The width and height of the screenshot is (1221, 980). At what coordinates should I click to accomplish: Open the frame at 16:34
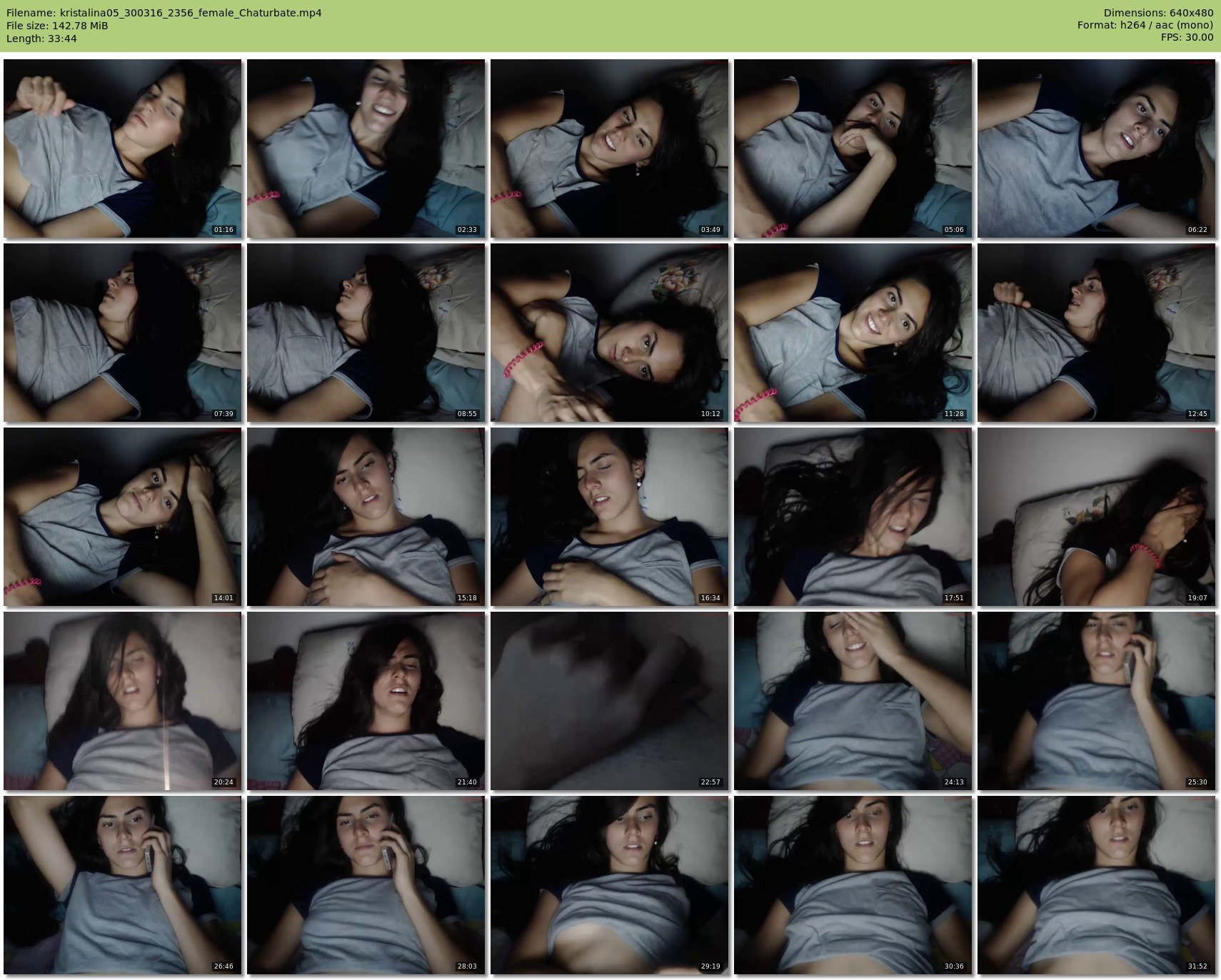pos(610,517)
